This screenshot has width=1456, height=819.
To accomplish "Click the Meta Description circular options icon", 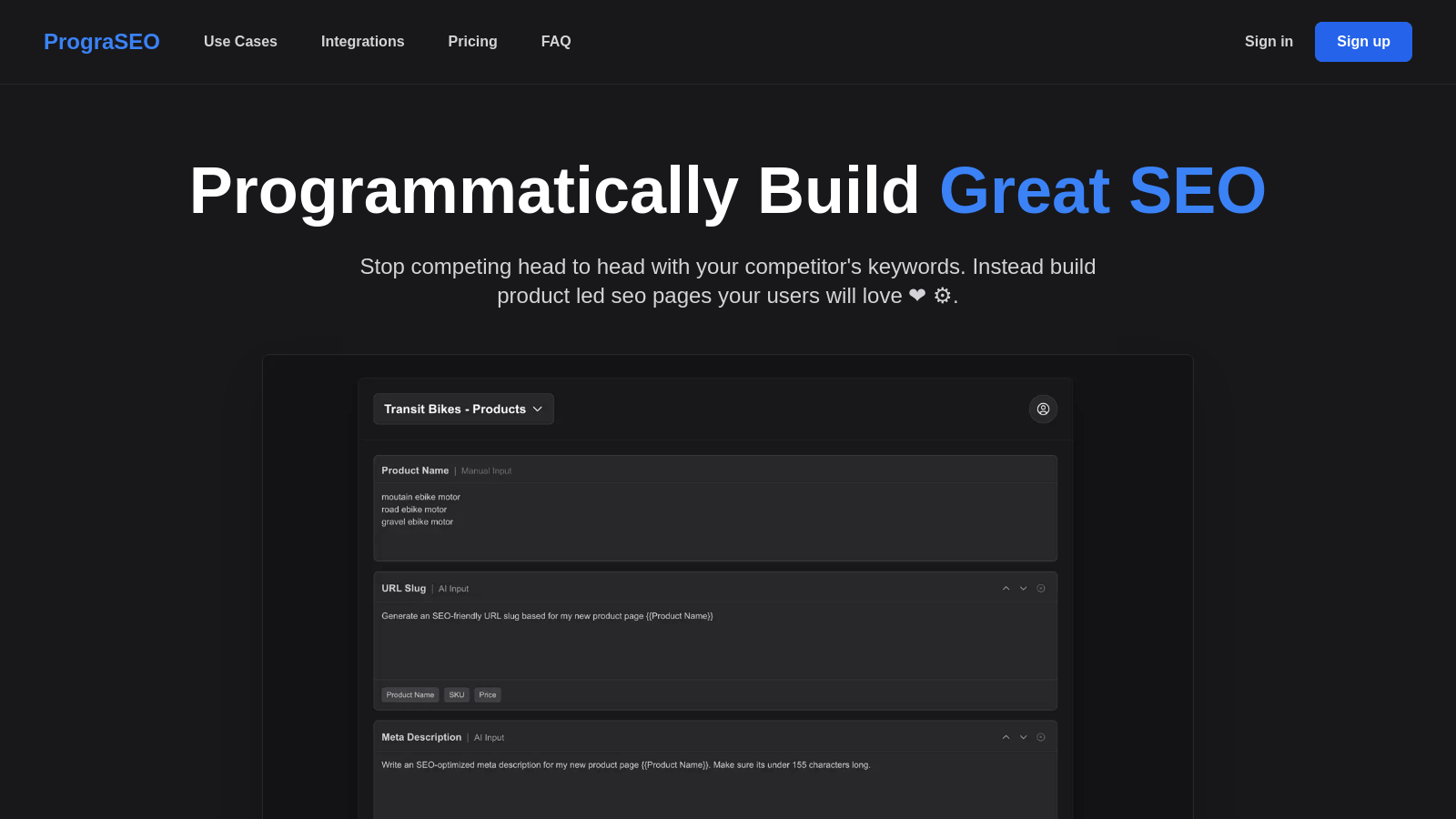I will 1041,738.
